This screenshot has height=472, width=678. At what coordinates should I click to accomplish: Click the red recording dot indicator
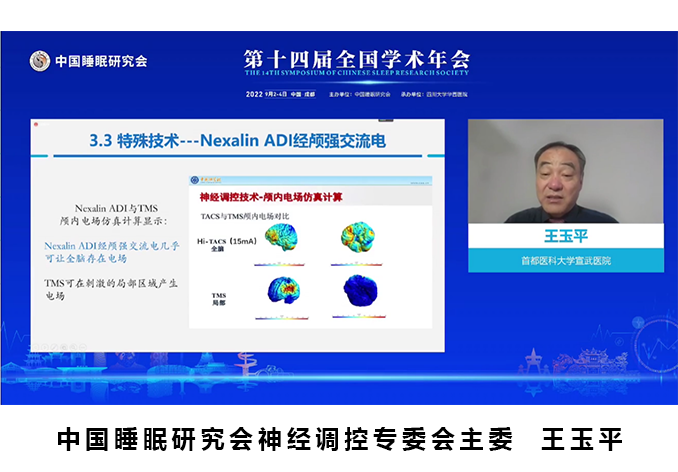36,124
